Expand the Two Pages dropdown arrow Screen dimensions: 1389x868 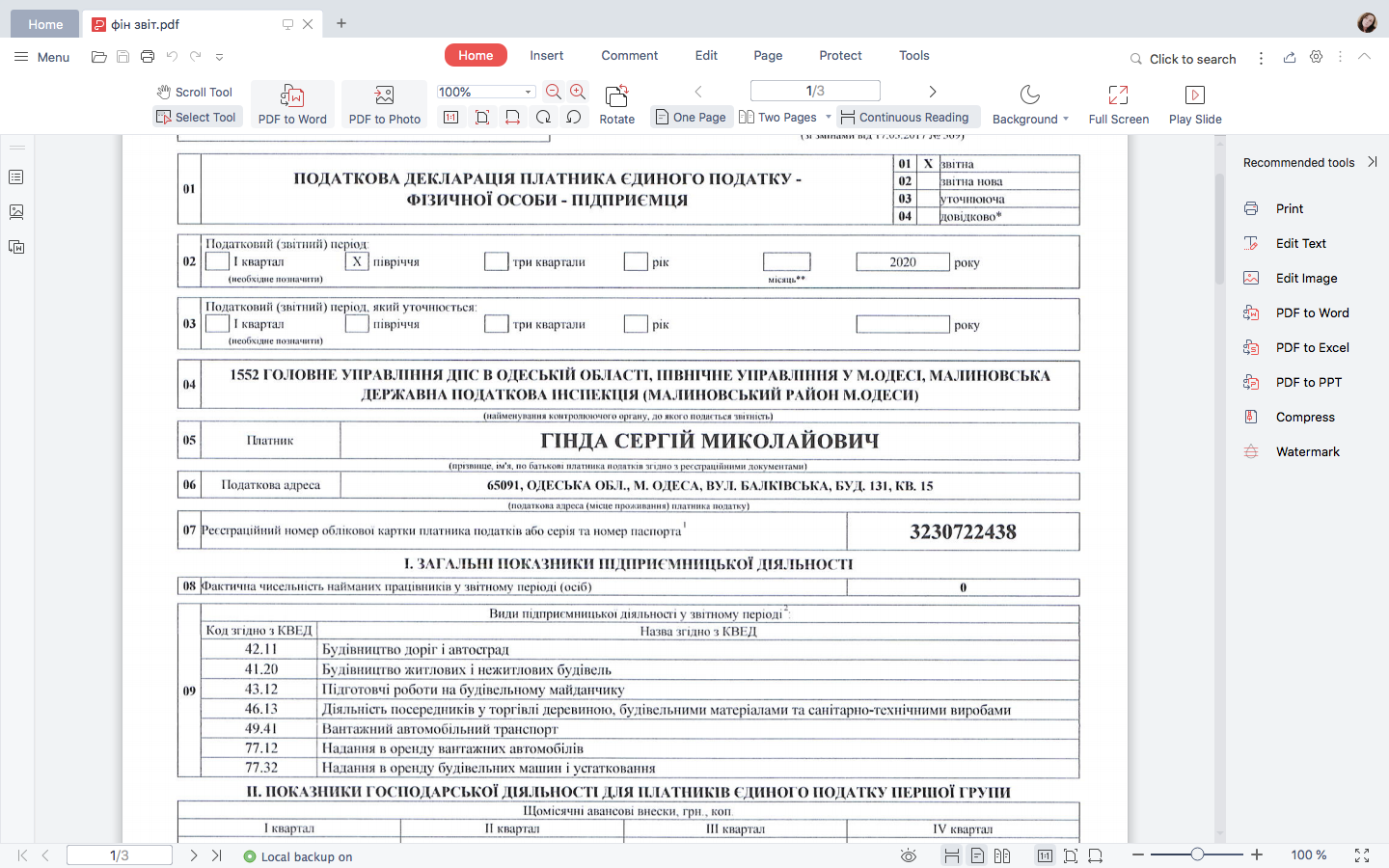tap(829, 117)
